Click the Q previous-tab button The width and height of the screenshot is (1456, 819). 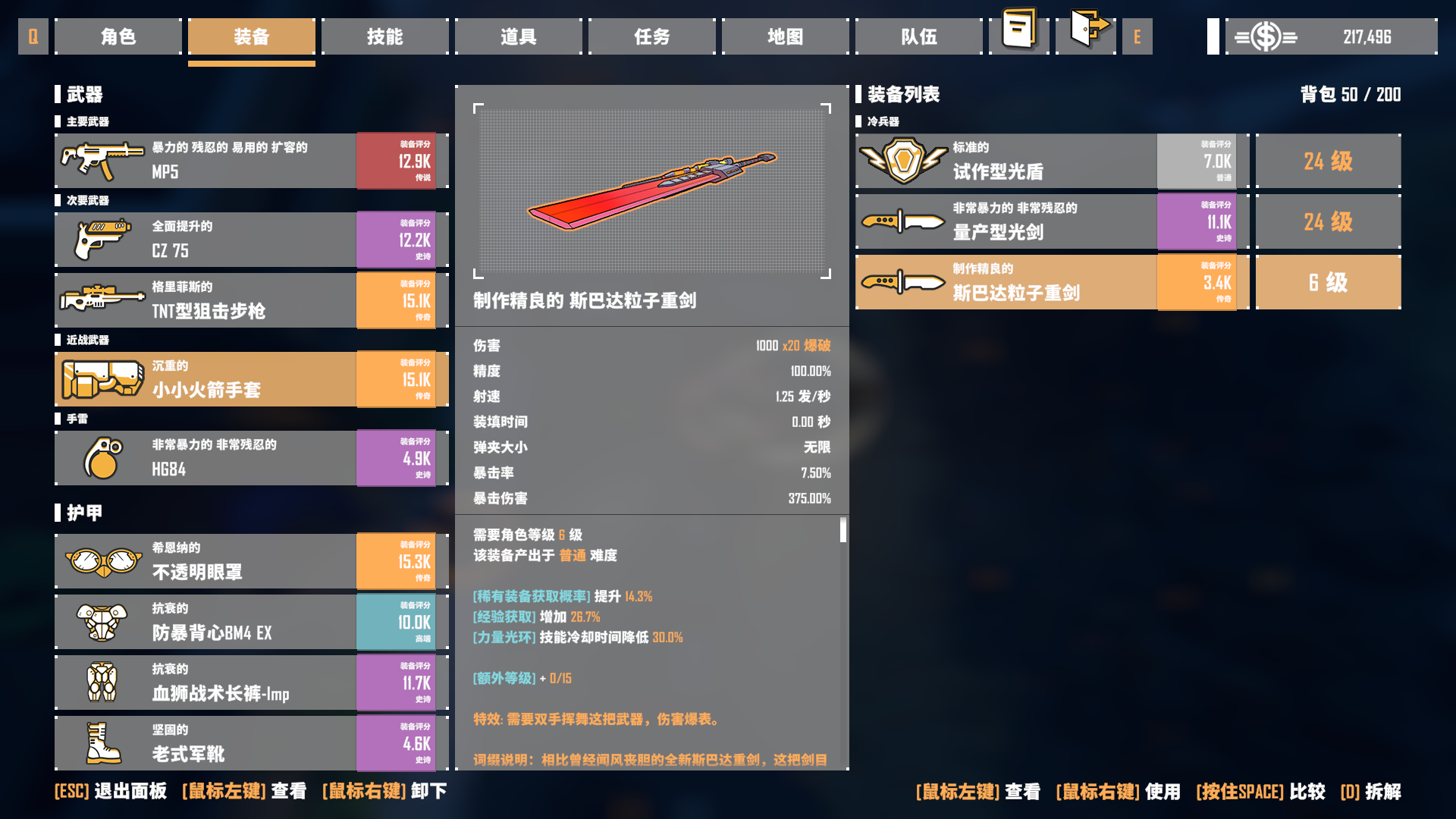[x=33, y=36]
